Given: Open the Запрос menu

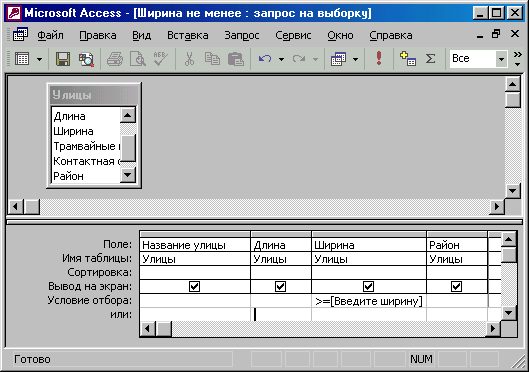Looking at the screenshot, I should [242, 35].
